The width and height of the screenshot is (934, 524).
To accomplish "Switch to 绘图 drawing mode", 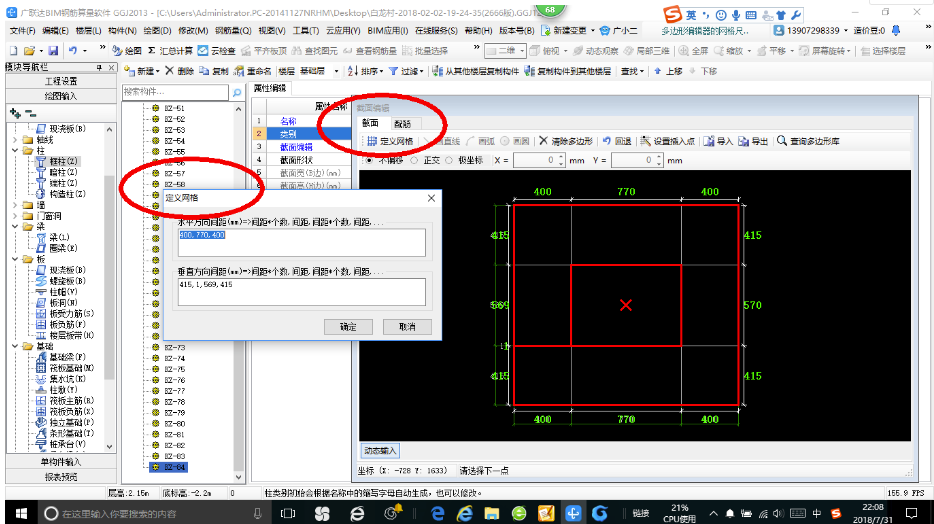I will pyautogui.click(x=127, y=51).
